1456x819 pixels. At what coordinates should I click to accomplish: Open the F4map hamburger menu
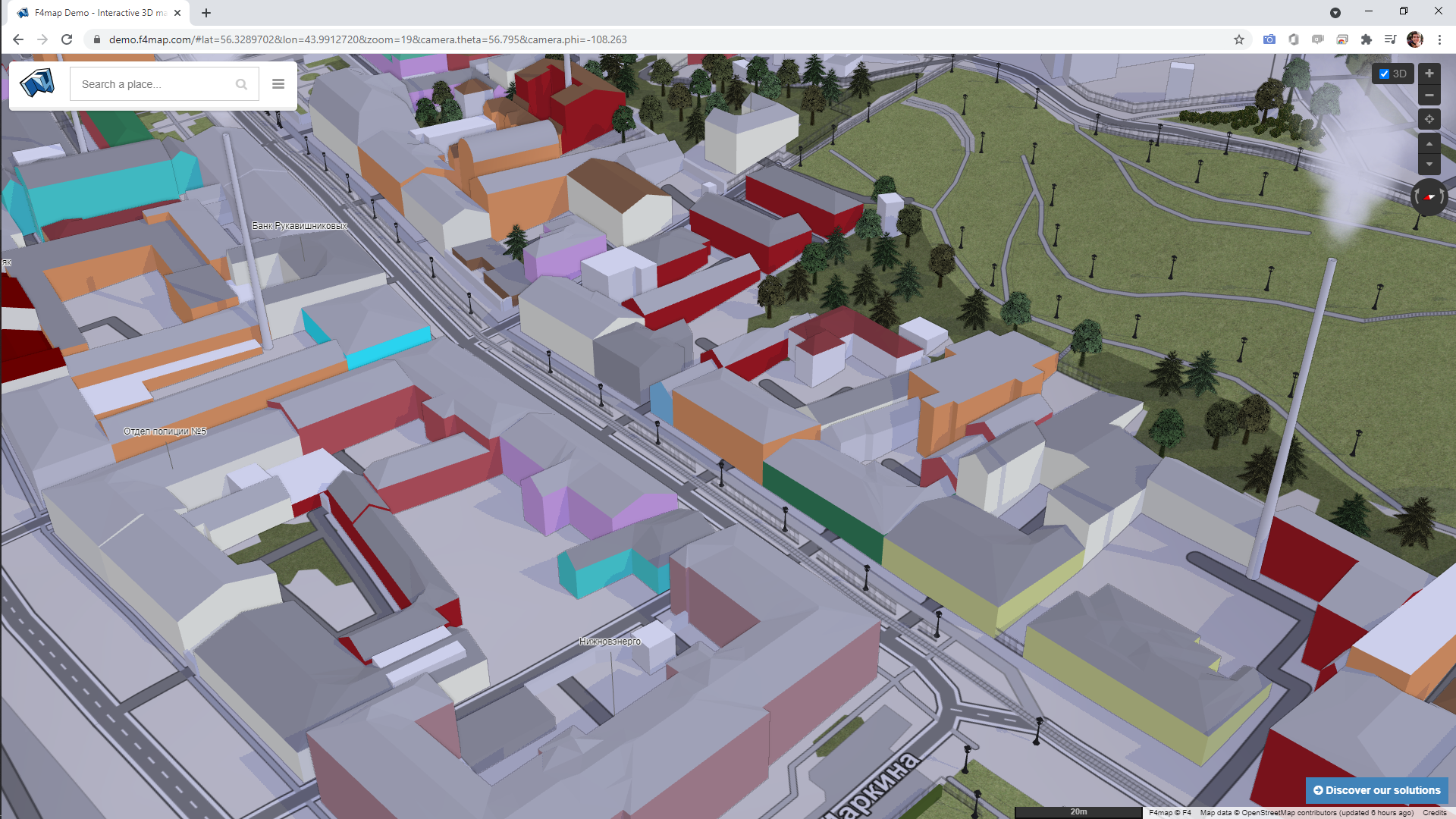point(278,83)
